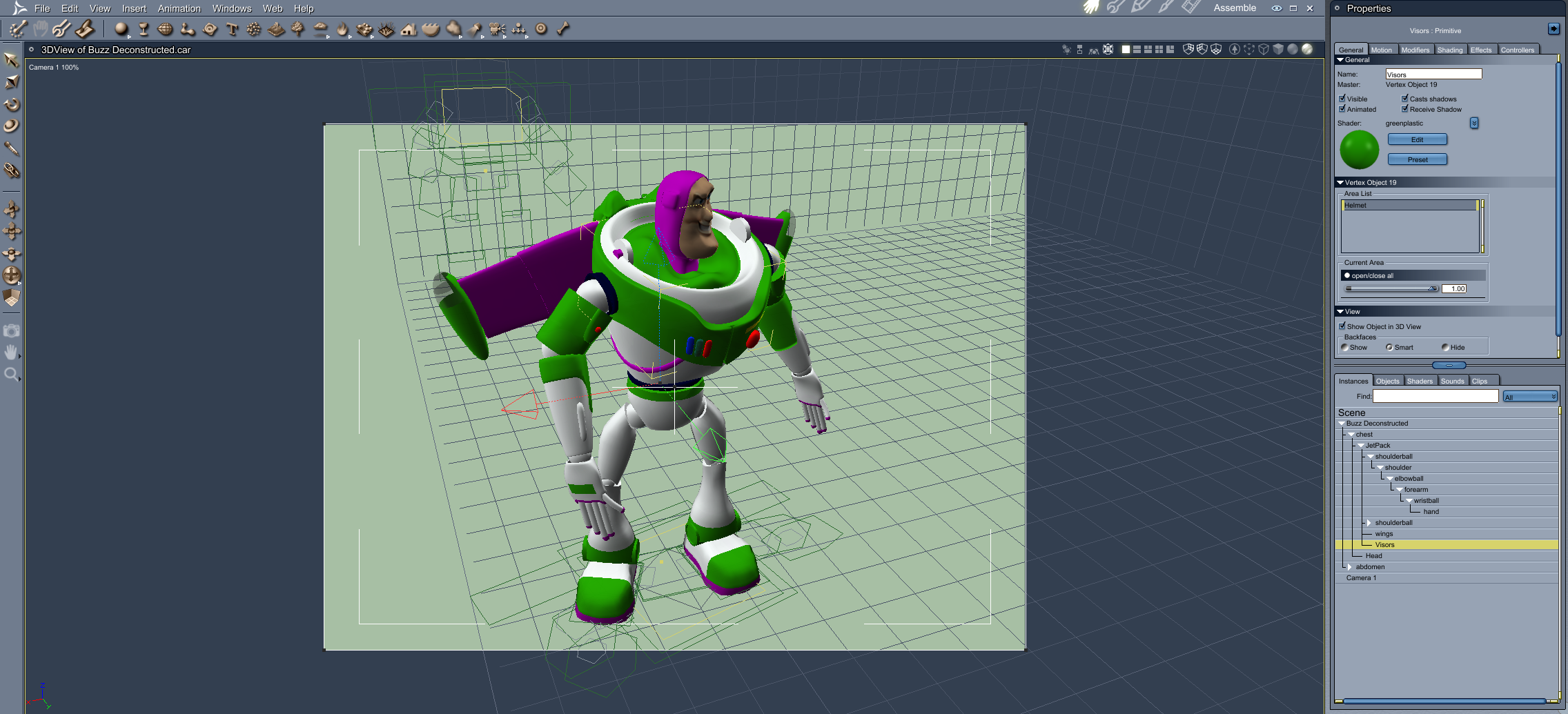Switch to four-view layout

(x=1159, y=50)
